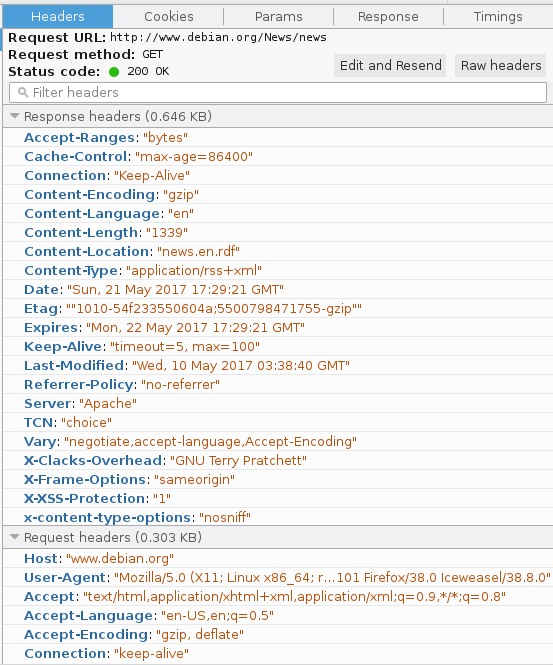Select the Etag header row
553x665 pixels.
click(x=278, y=308)
